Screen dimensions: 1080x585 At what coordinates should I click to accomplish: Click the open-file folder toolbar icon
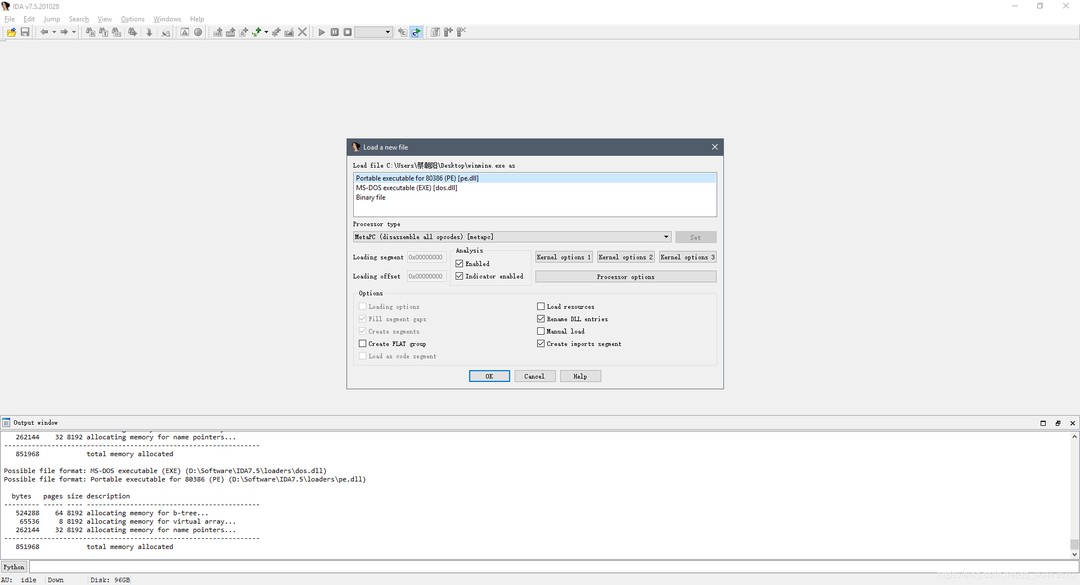(12, 32)
